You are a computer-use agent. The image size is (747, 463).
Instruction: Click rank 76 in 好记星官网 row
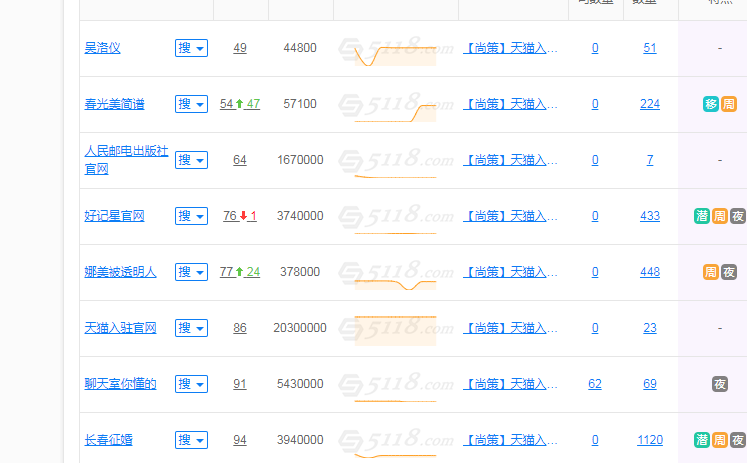[230, 216]
